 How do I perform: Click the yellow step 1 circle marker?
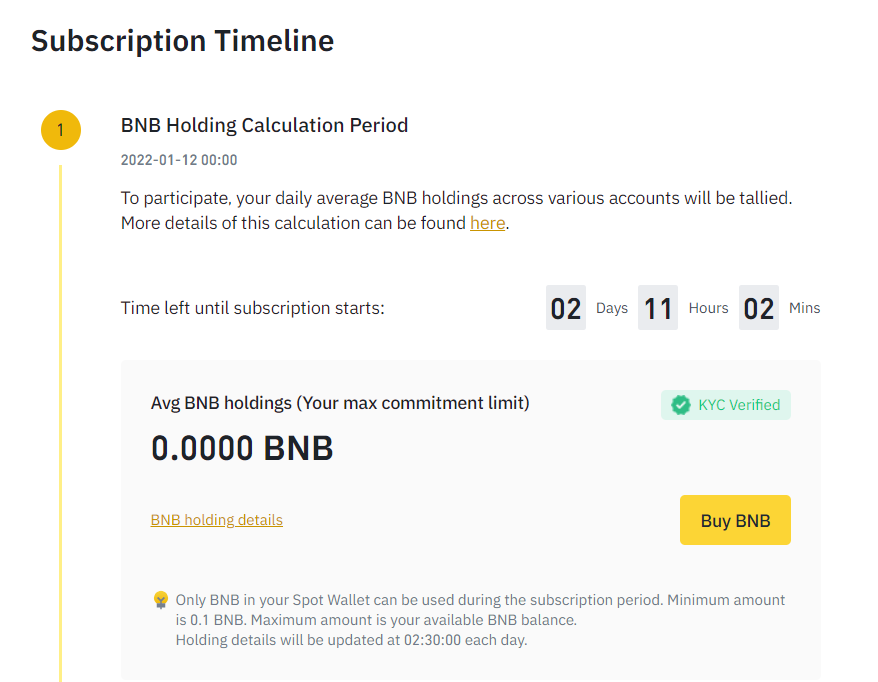(60, 130)
